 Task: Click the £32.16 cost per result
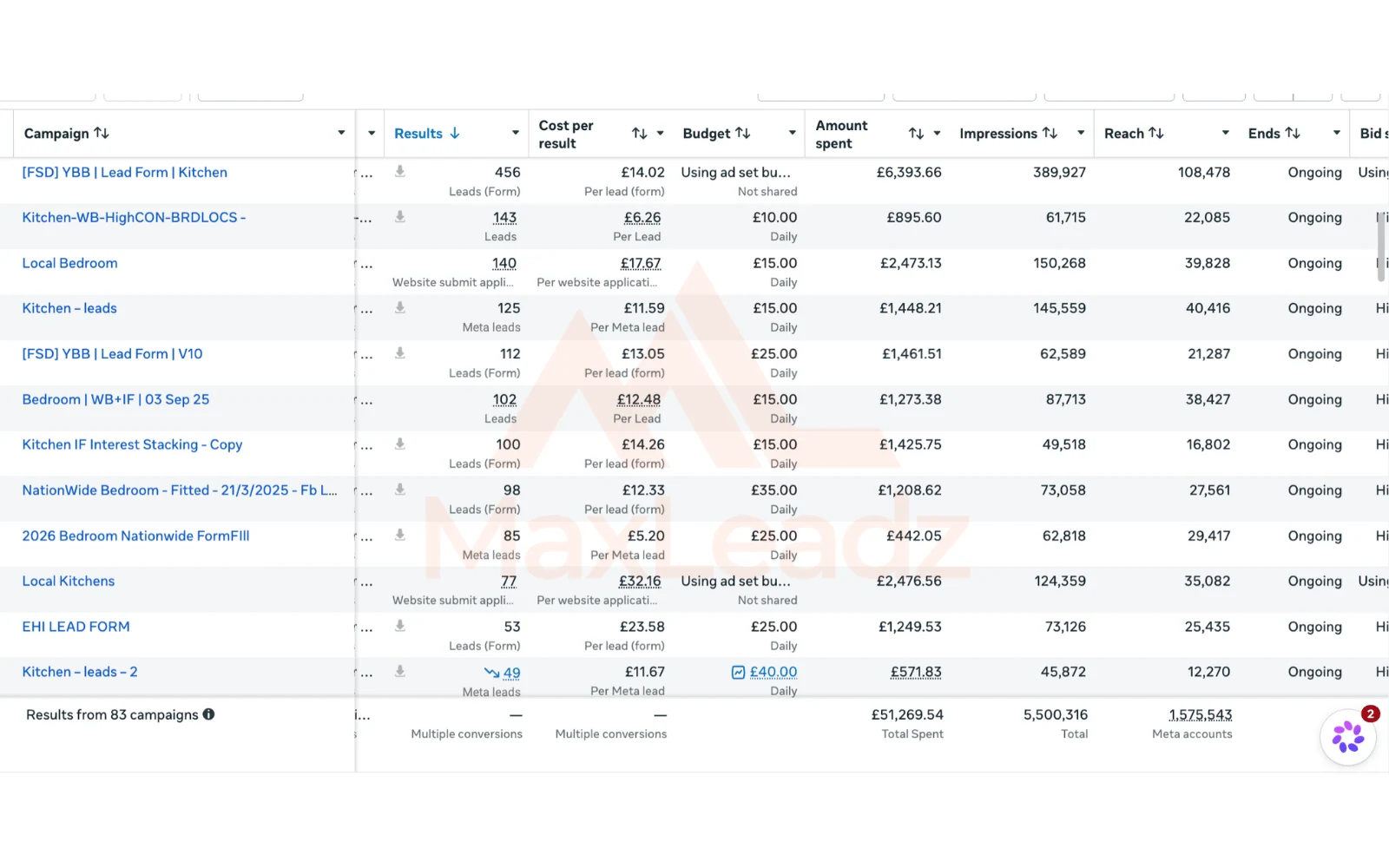click(x=640, y=581)
